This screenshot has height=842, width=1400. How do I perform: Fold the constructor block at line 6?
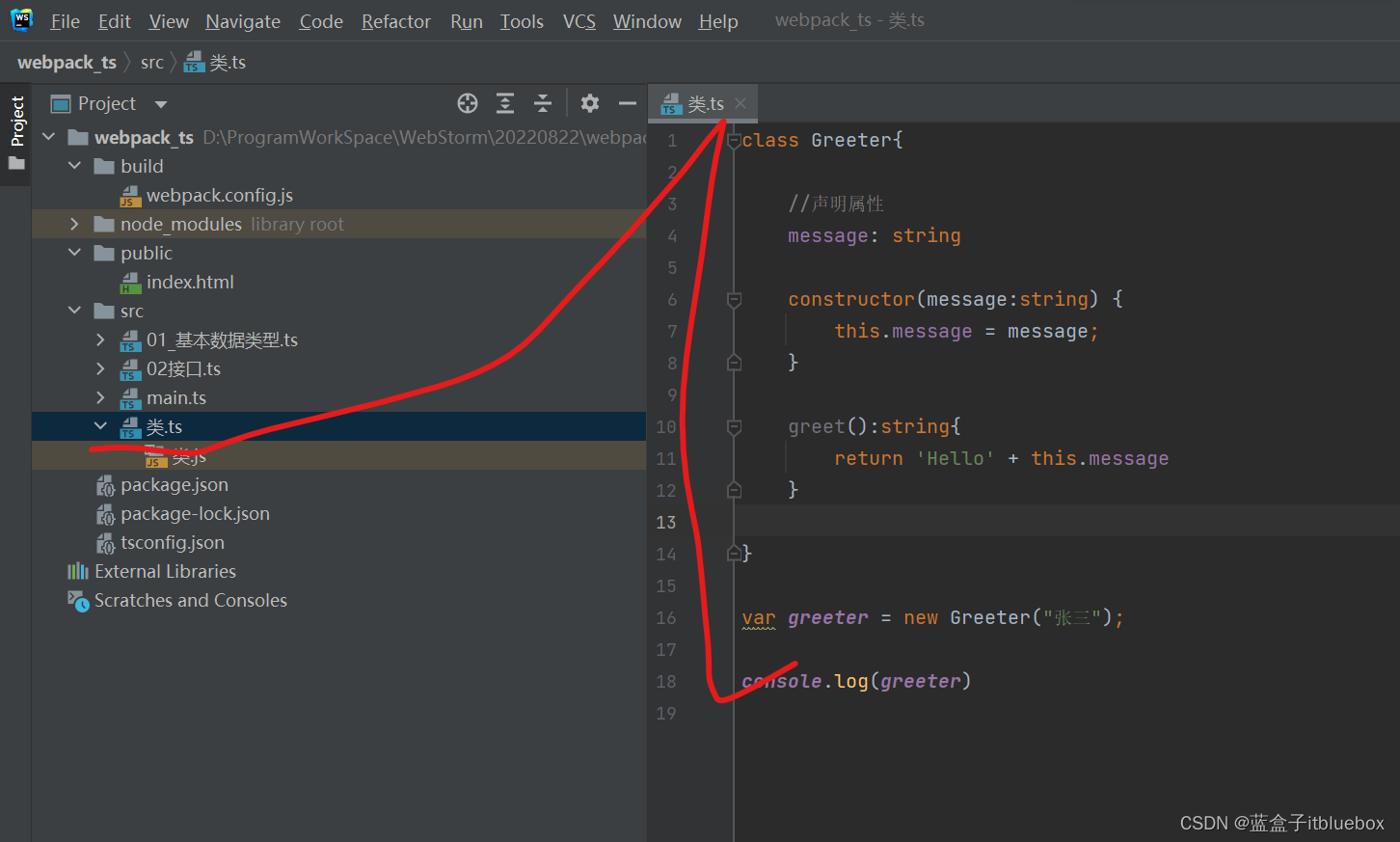pos(734,299)
